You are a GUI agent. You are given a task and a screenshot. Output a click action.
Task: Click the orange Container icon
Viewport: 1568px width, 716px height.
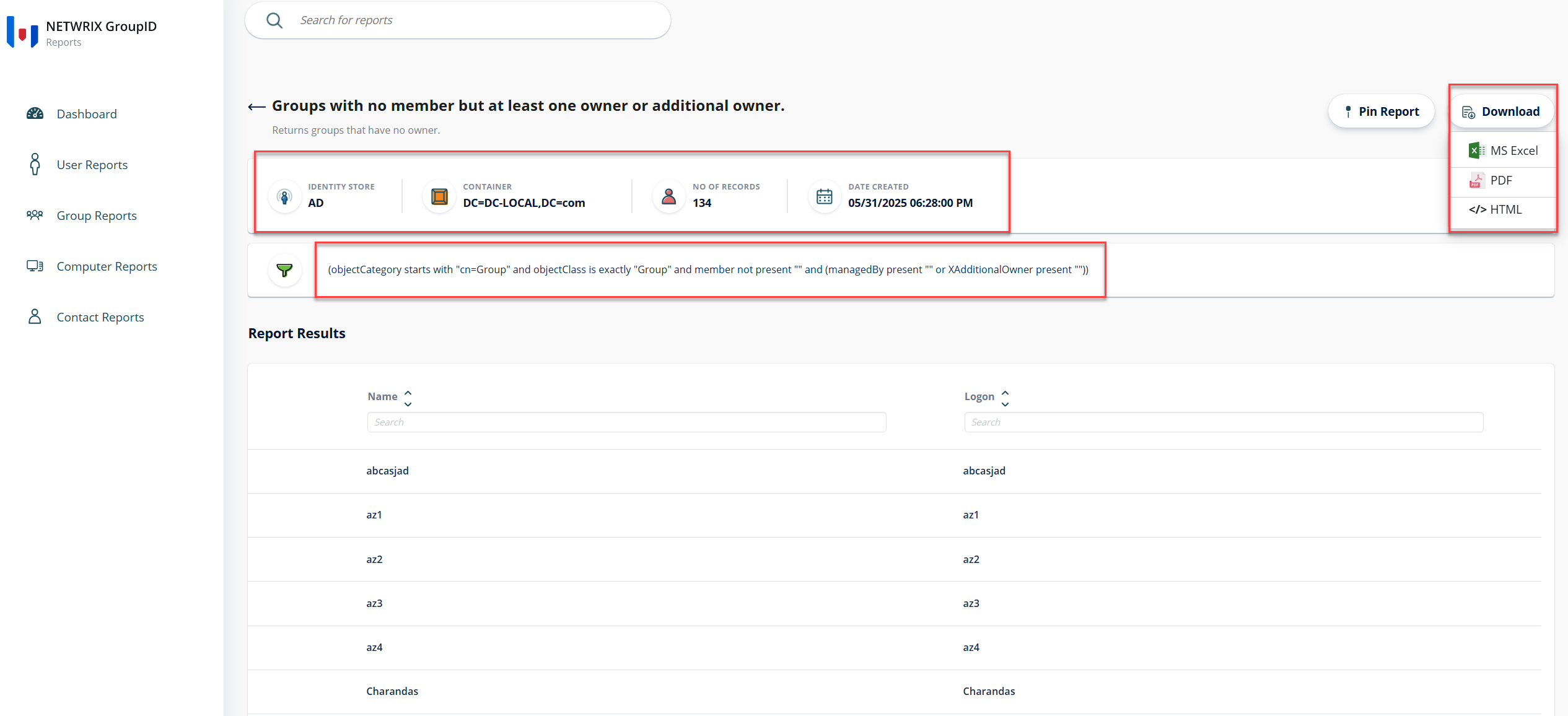pos(439,197)
